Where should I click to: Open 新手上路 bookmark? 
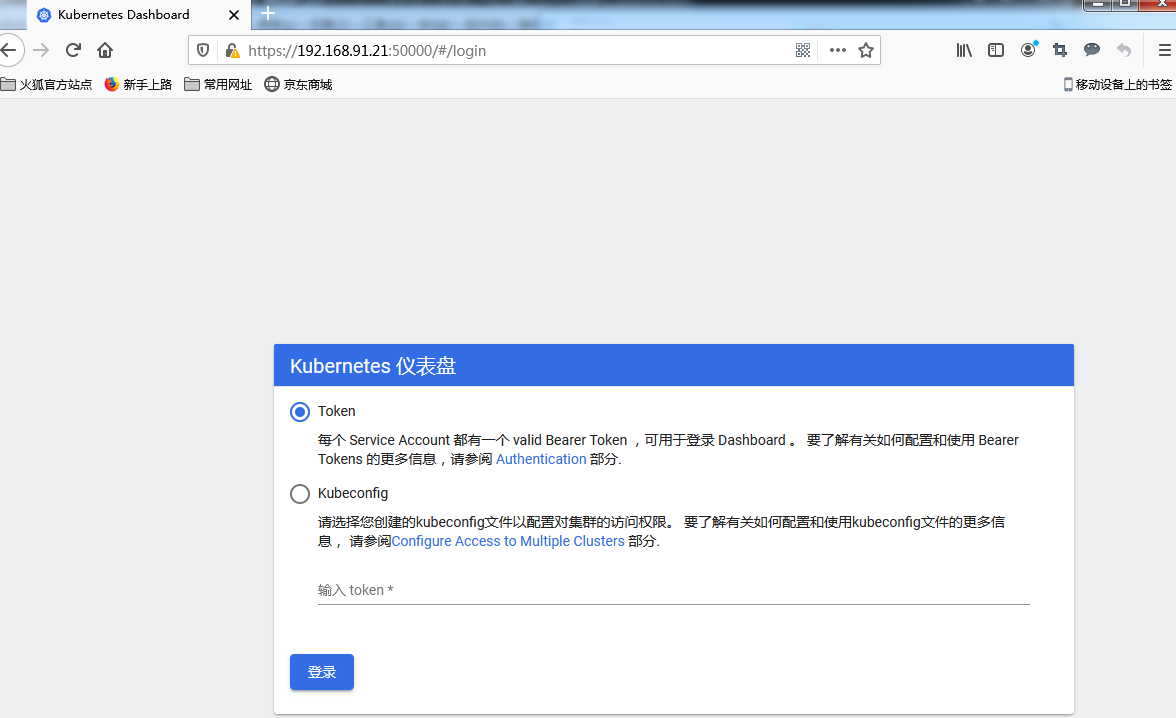pos(138,85)
